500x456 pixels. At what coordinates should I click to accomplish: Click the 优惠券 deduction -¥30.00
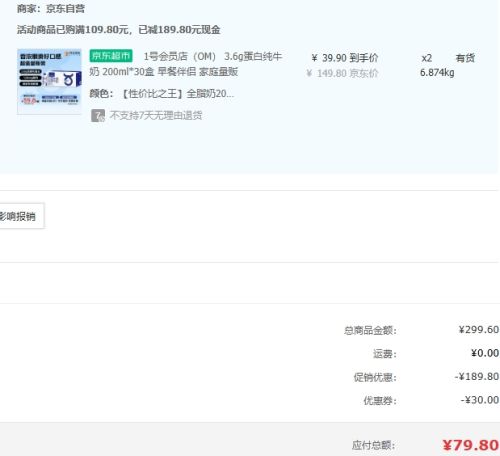[480, 400]
